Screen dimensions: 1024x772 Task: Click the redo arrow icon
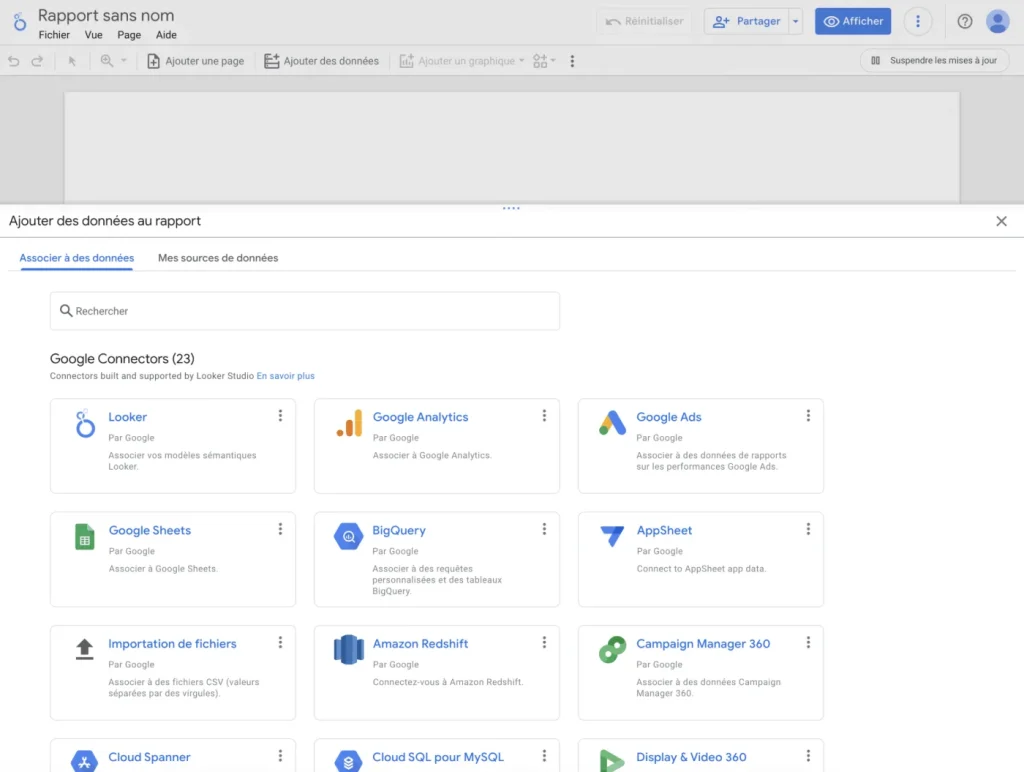click(37, 61)
